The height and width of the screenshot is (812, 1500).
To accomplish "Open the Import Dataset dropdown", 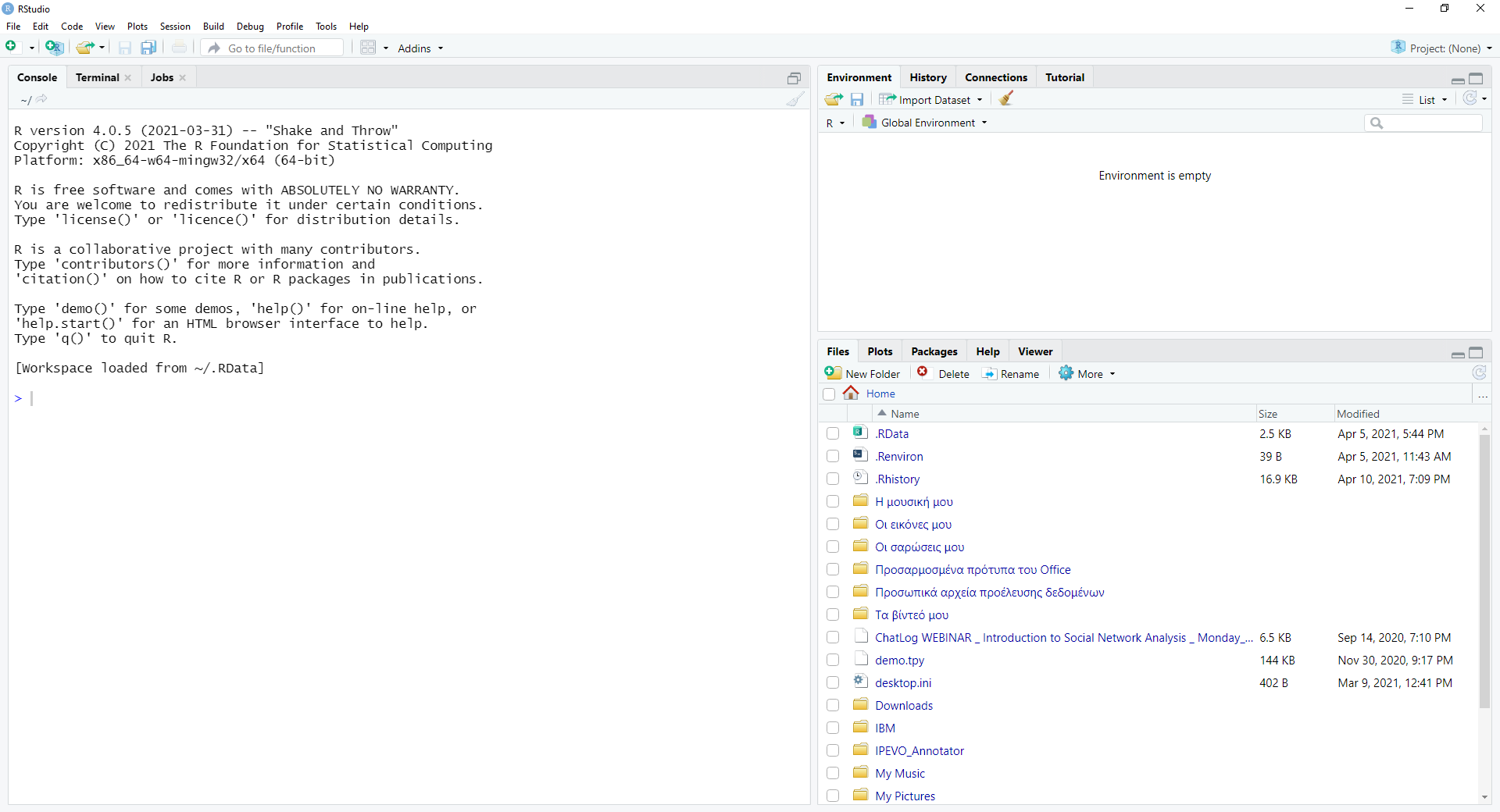I will tap(931, 100).
